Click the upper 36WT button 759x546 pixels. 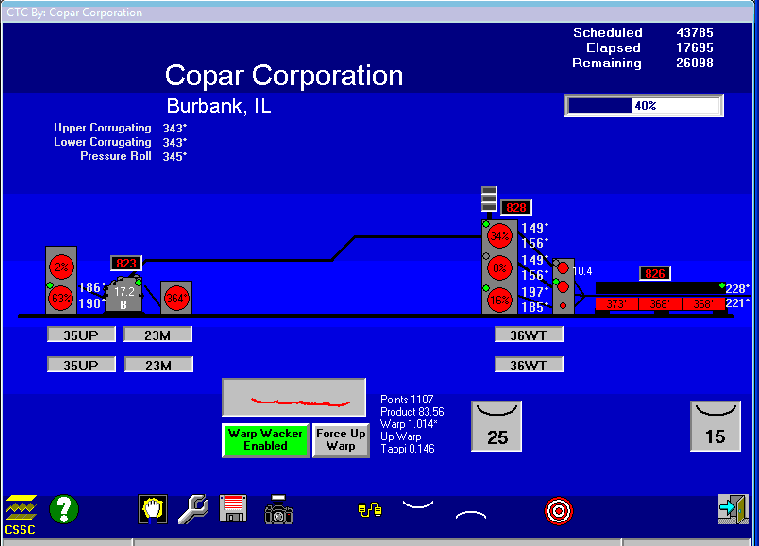(529, 335)
